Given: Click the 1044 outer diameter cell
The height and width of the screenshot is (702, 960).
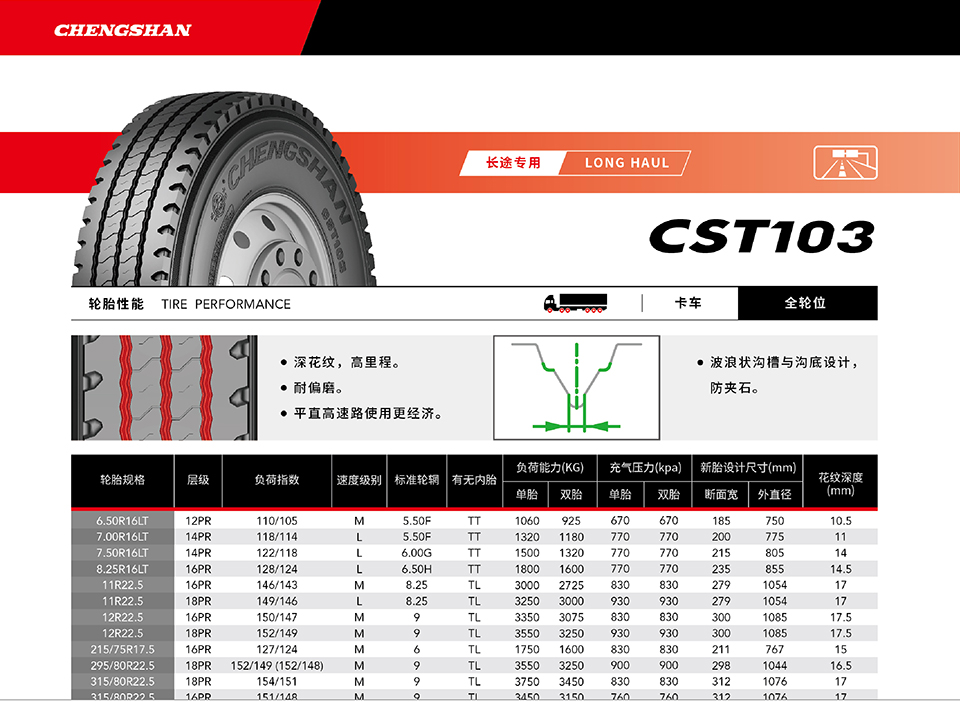Looking at the screenshot, I should pos(774,665).
